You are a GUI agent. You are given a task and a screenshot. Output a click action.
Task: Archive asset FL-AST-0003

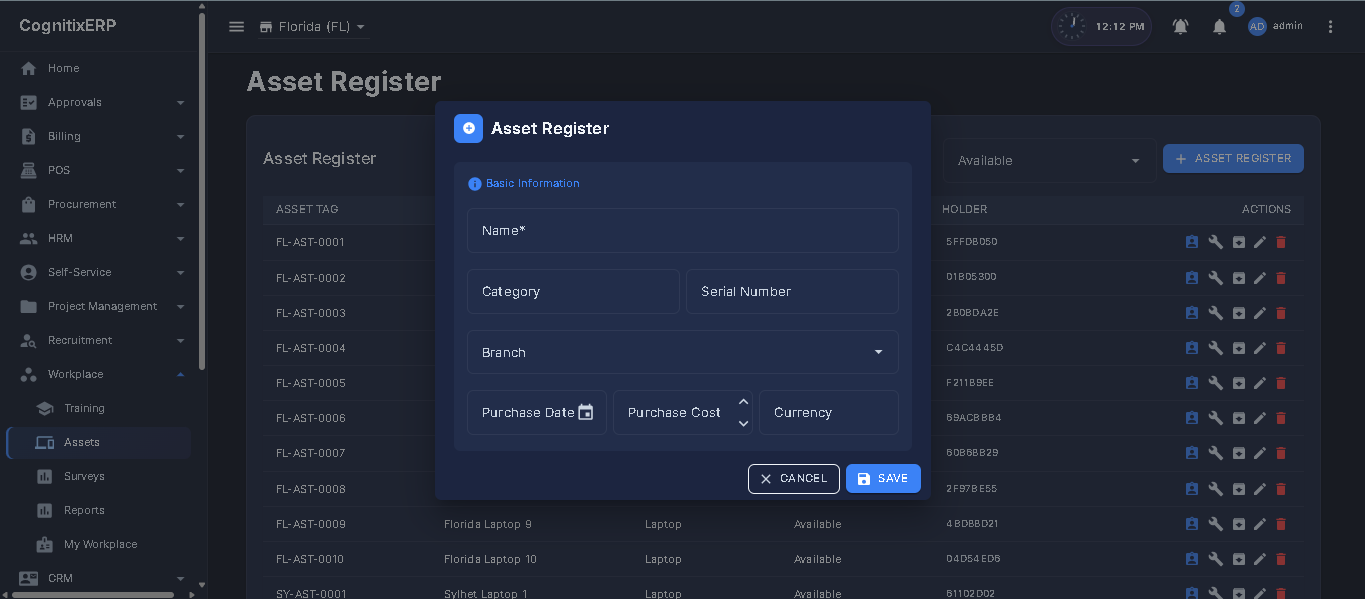click(x=1238, y=313)
